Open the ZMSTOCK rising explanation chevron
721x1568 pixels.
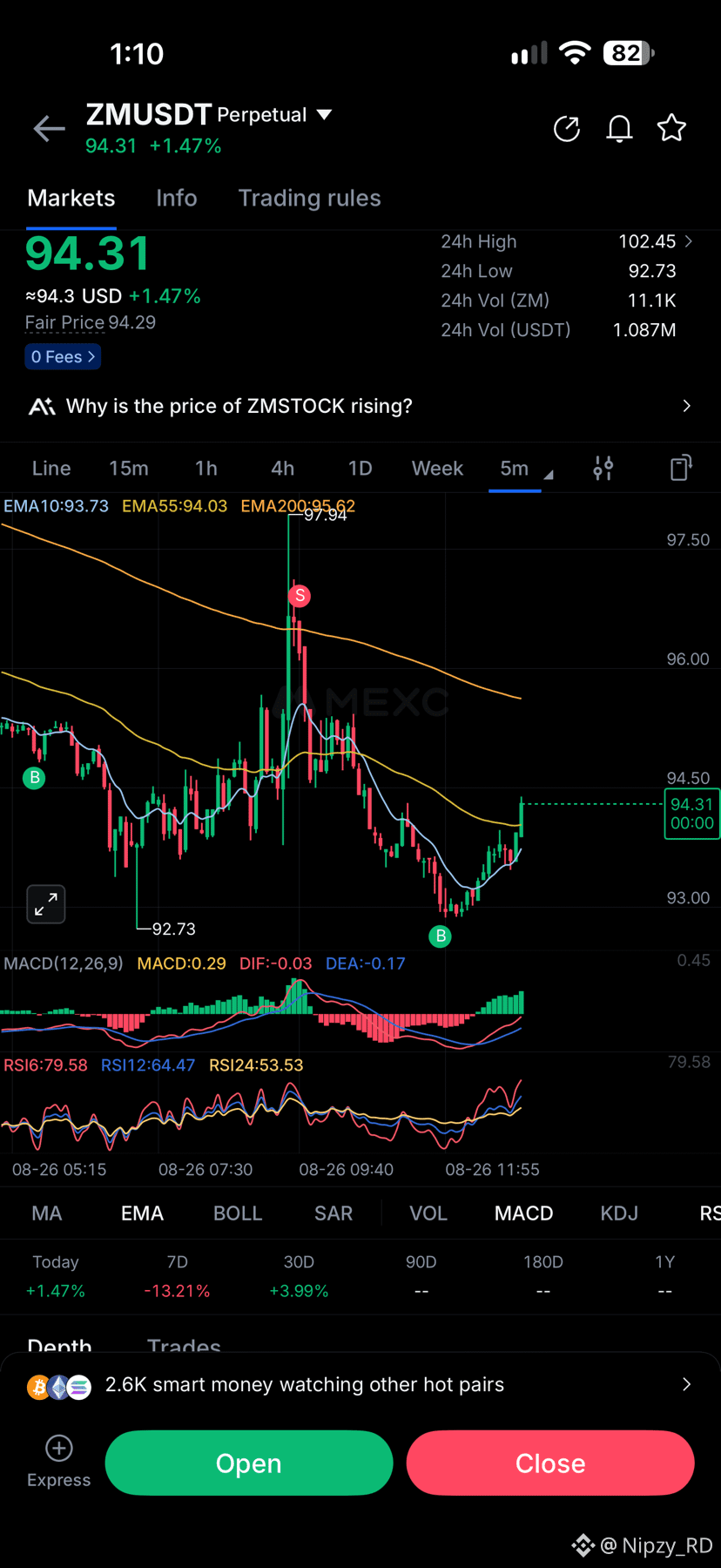(687, 406)
